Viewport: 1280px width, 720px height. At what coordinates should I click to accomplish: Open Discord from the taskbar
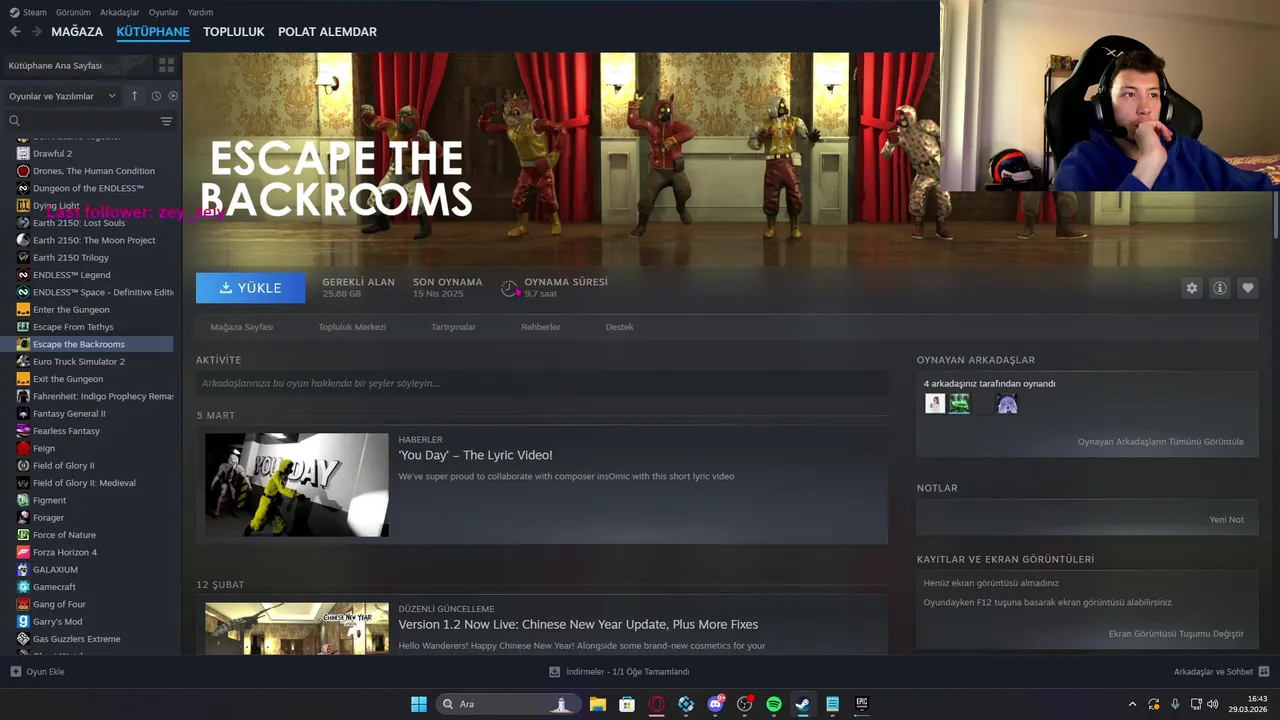(x=715, y=704)
